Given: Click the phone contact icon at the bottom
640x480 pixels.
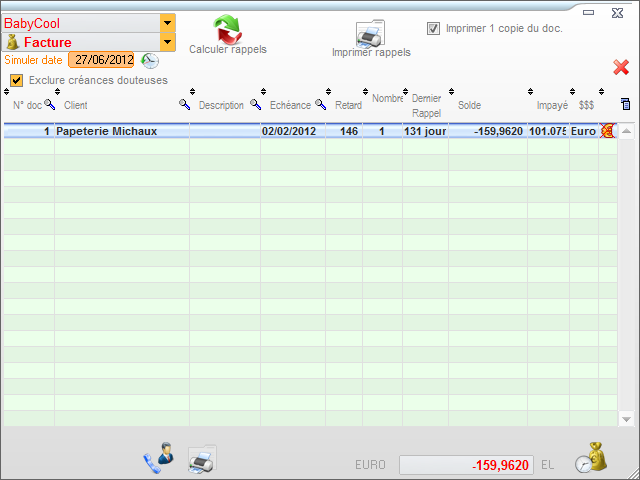Looking at the screenshot, I should 158,459.
